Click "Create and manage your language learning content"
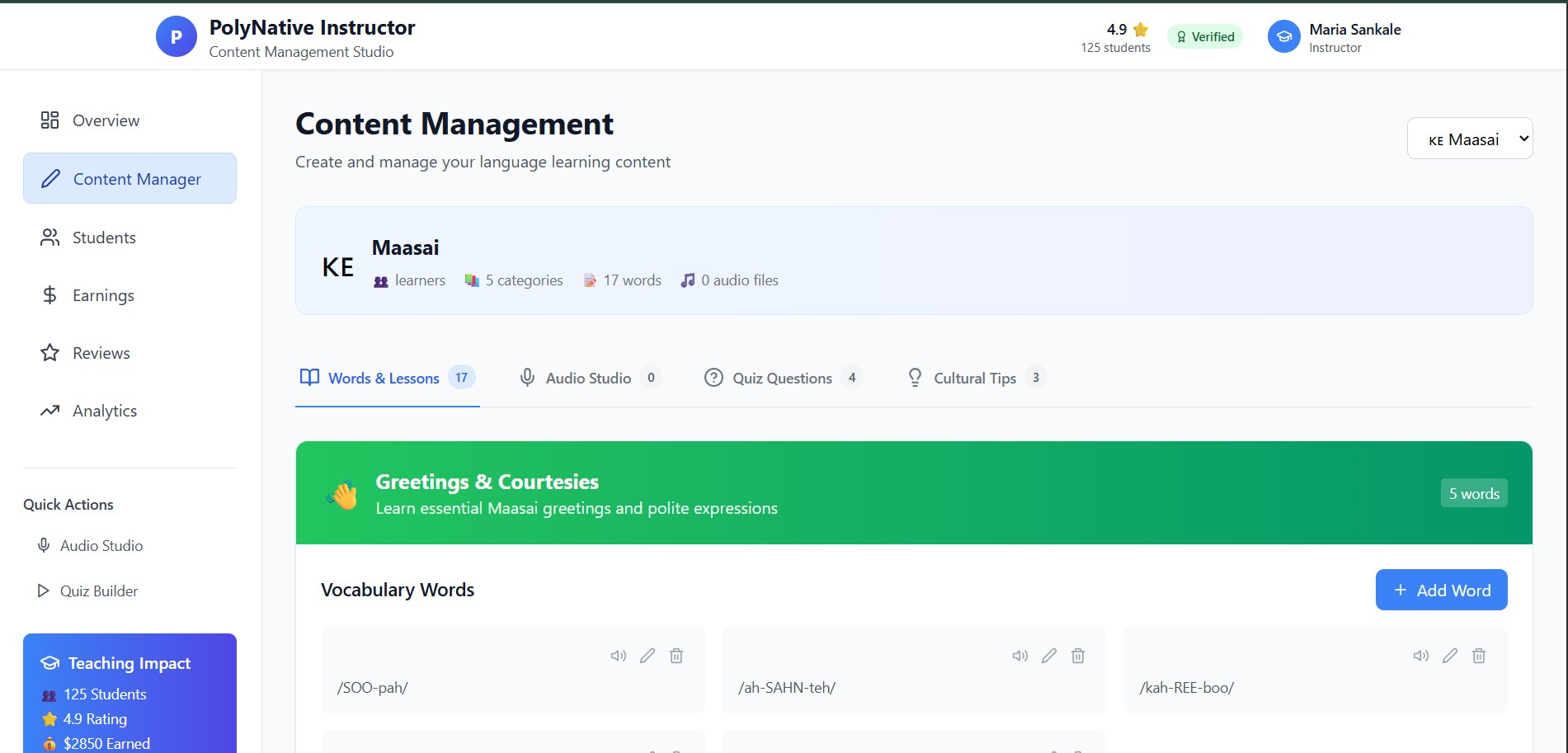Screen dimensions: 1568x753 click(483, 162)
